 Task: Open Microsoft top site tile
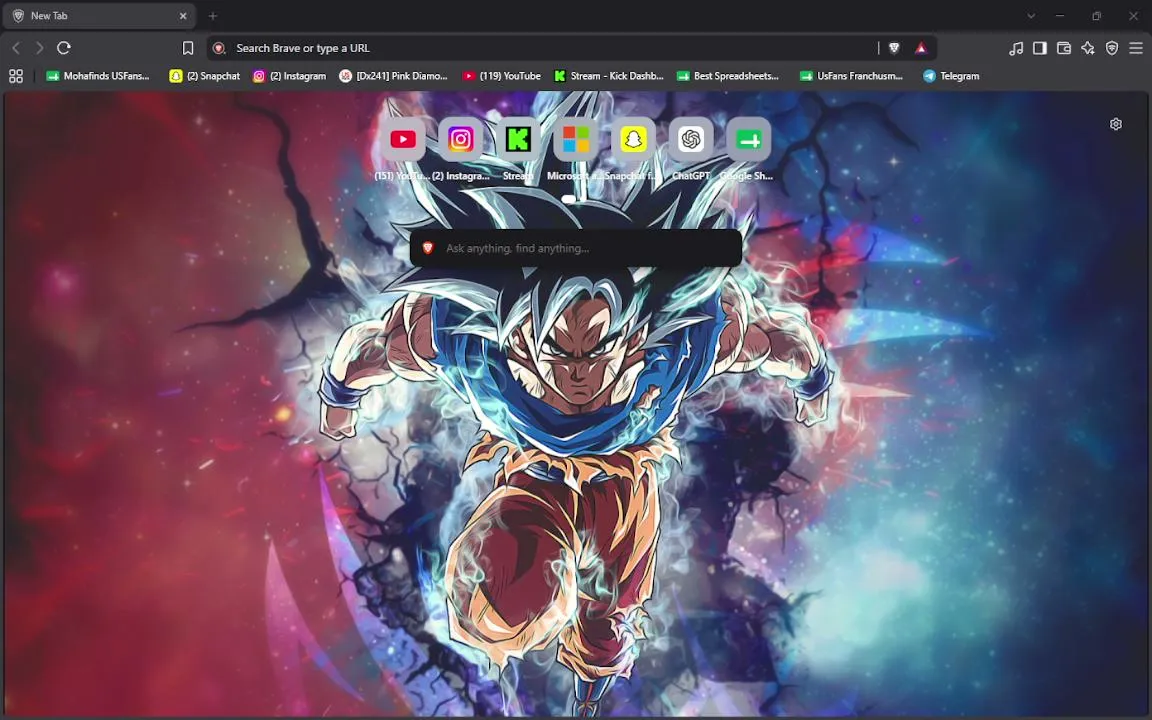575,139
